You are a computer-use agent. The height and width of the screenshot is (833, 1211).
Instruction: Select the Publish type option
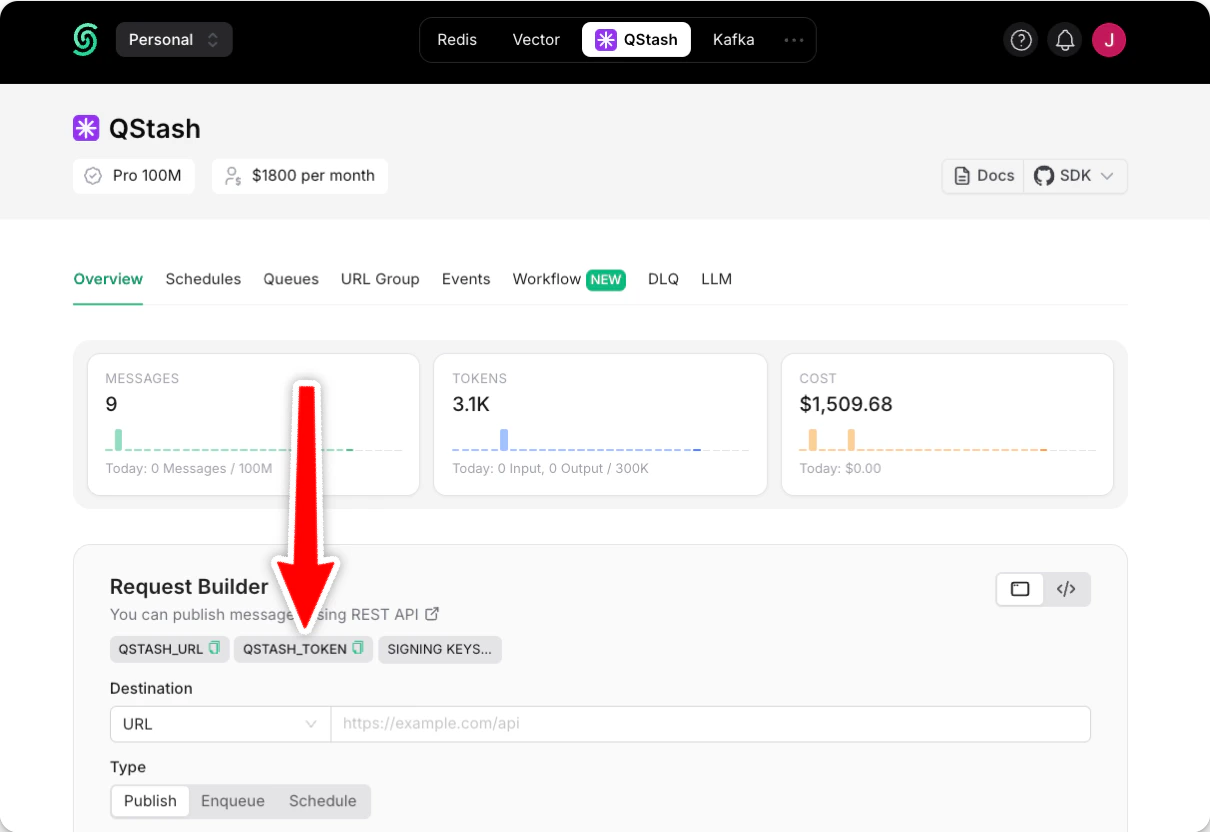[x=150, y=801]
